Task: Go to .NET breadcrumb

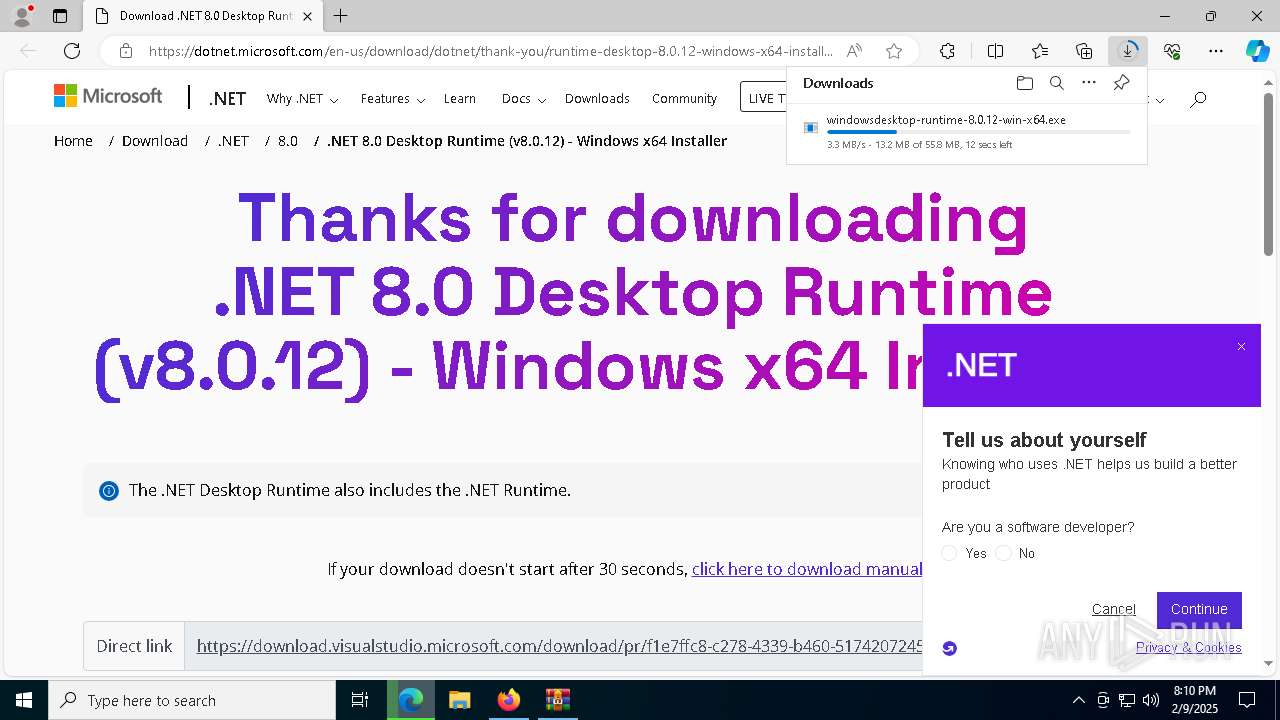Action: (x=233, y=141)
